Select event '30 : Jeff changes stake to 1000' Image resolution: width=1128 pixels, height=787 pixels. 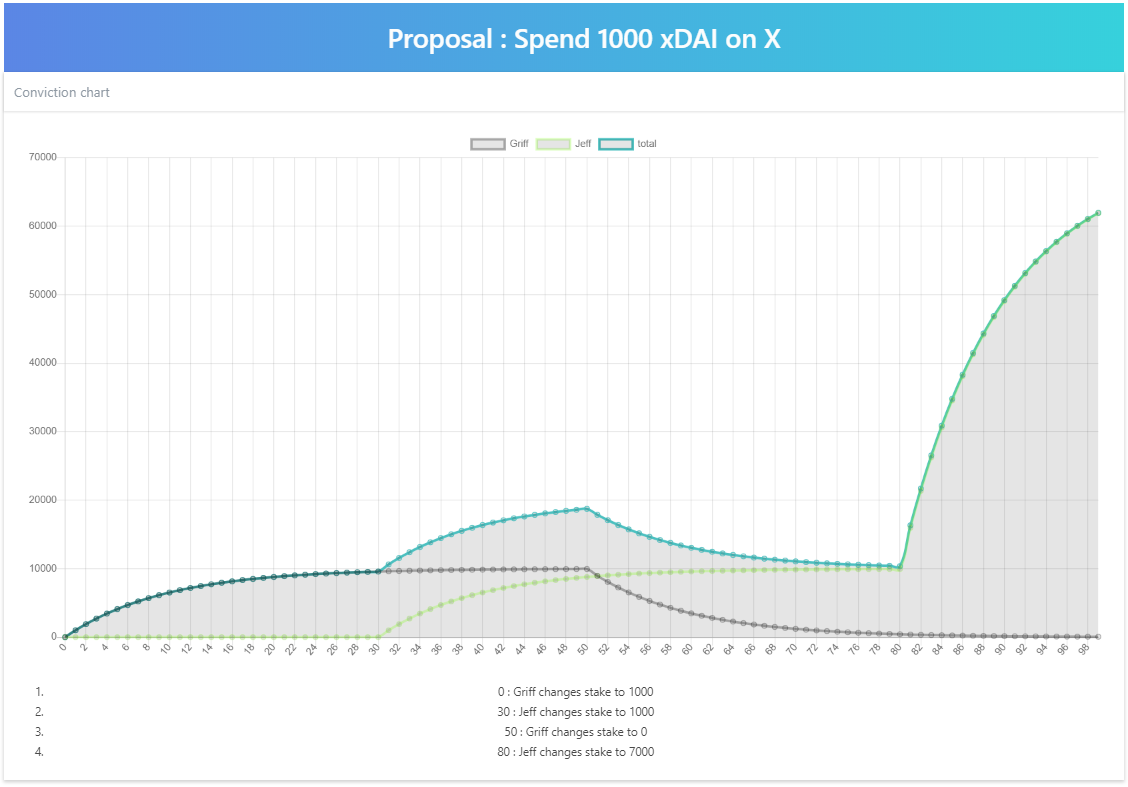point(575,712)
